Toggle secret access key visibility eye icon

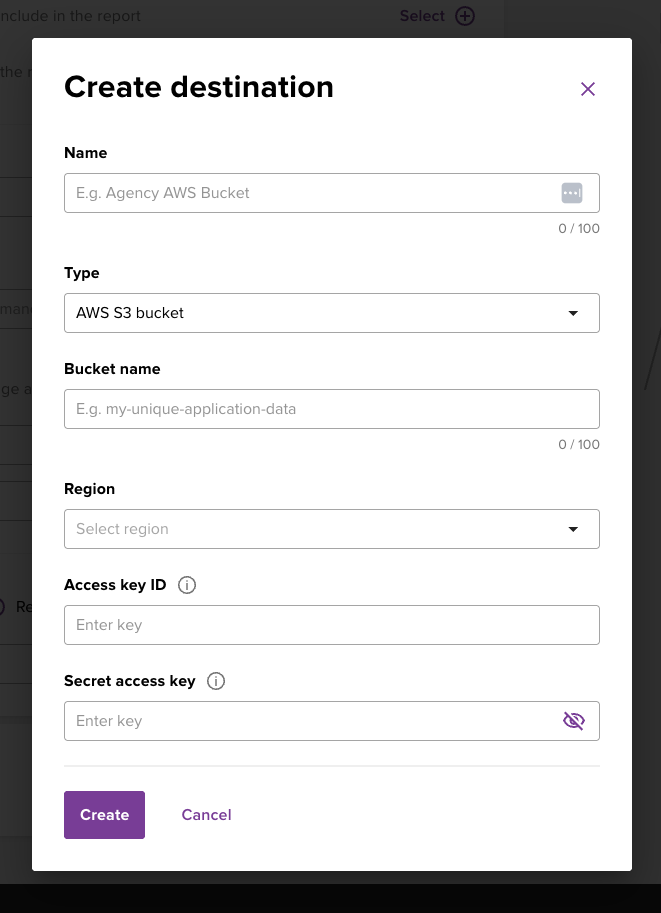573,721
